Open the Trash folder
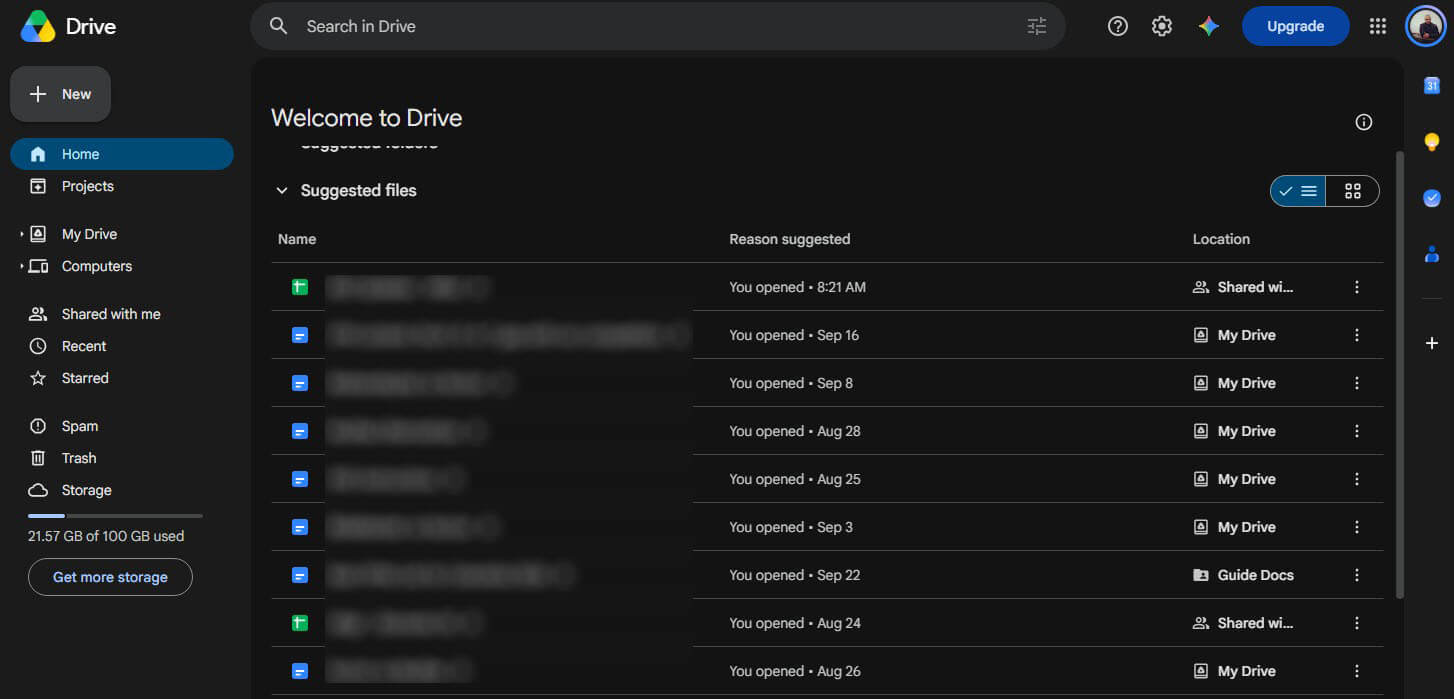The width and height of the screenshot is (1454, 699). click(122, 458)
